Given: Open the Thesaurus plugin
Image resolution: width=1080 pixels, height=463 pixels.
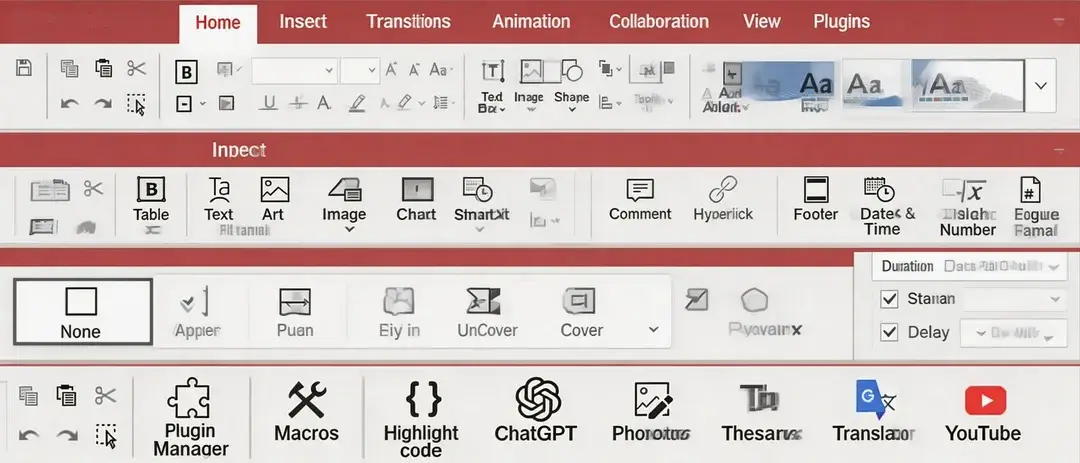Looking at the screenshot, I should point(762,413).
